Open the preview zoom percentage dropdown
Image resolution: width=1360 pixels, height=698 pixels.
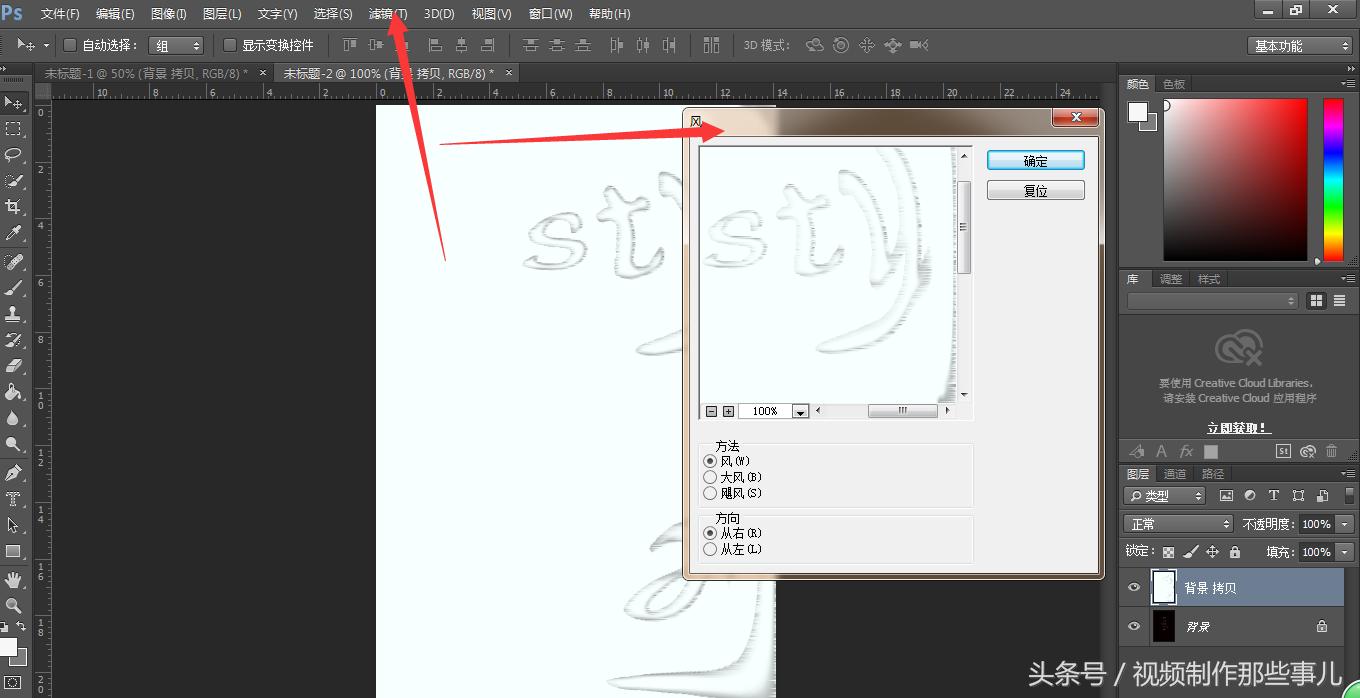tap(800, 410)
